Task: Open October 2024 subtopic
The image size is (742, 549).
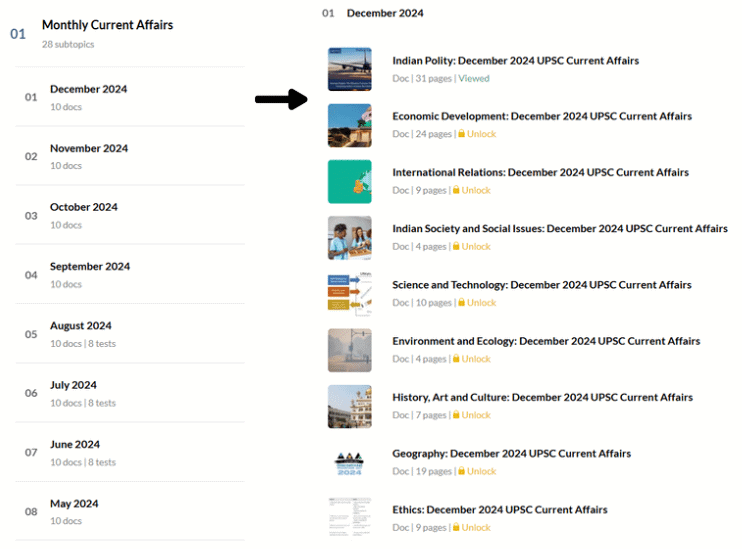Action: [84, 207]
